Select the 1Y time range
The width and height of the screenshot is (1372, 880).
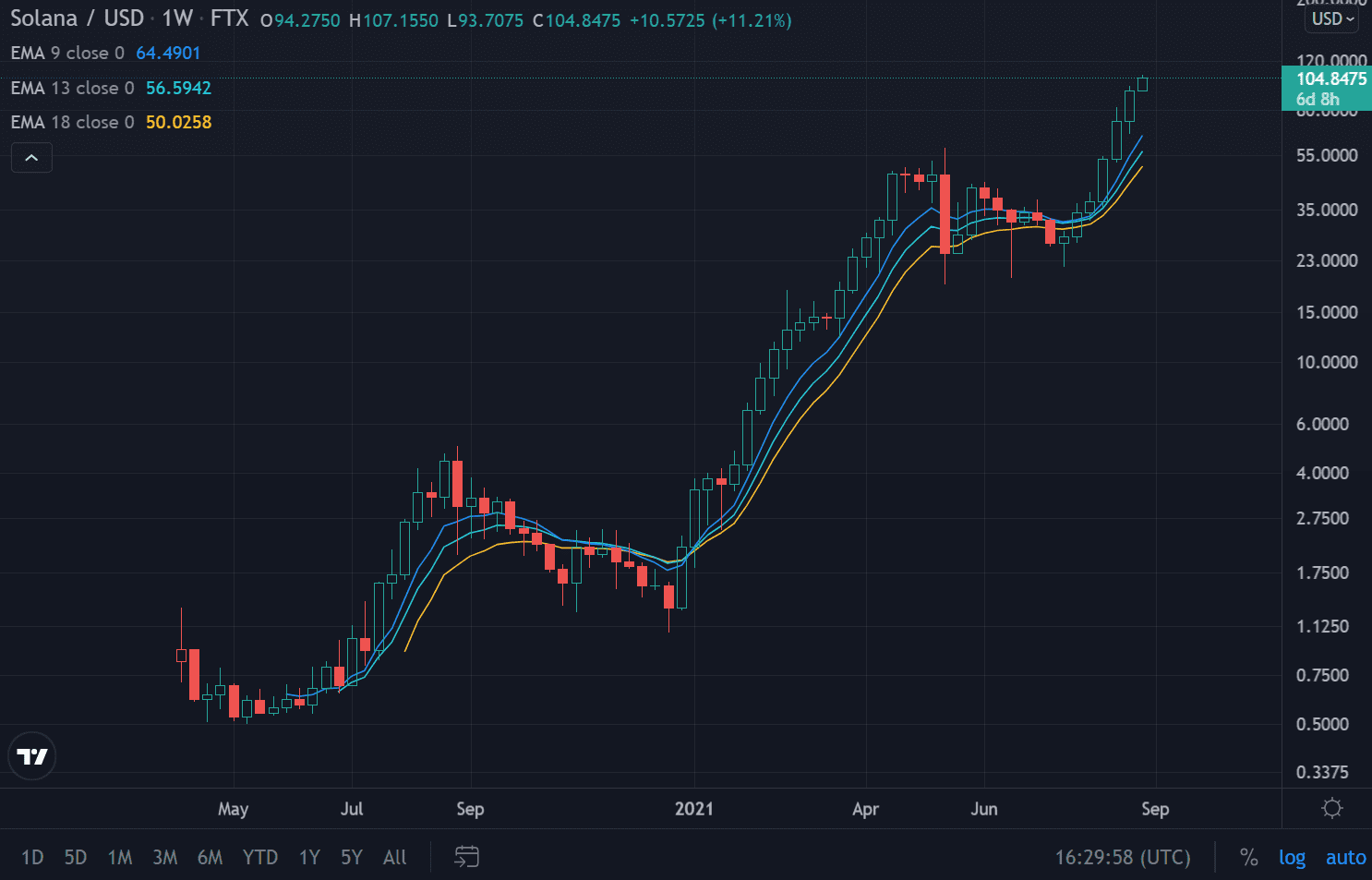[309, 857]
